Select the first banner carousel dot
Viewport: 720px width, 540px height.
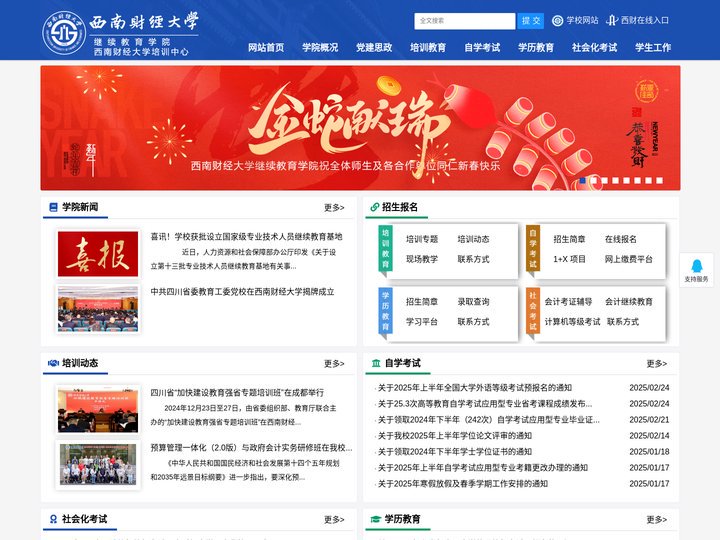[x=582, y=180]
